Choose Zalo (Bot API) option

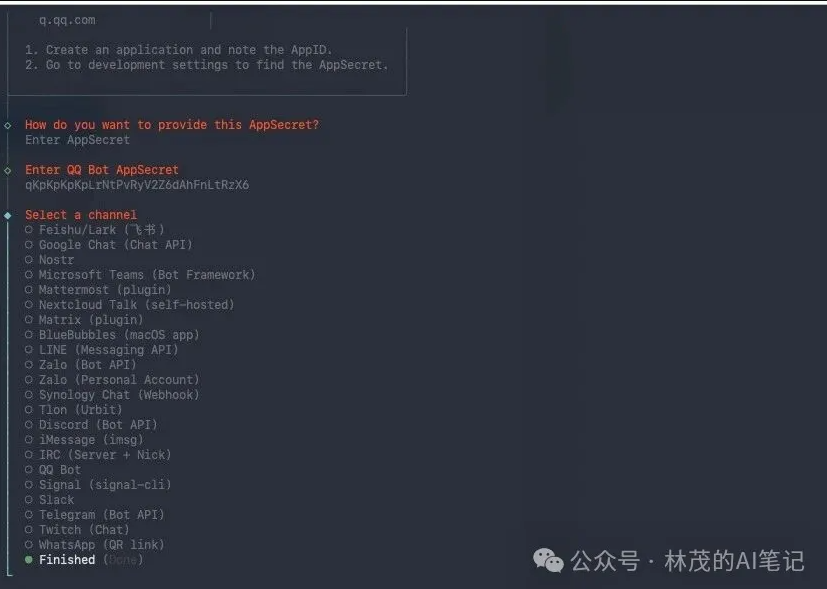pos(87,365)
